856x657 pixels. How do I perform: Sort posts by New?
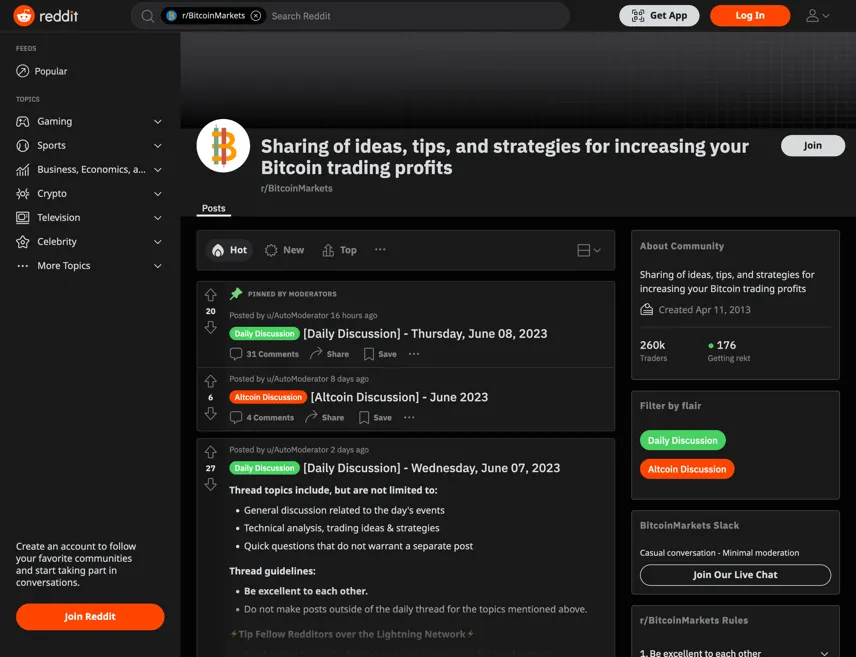(284, 250)
